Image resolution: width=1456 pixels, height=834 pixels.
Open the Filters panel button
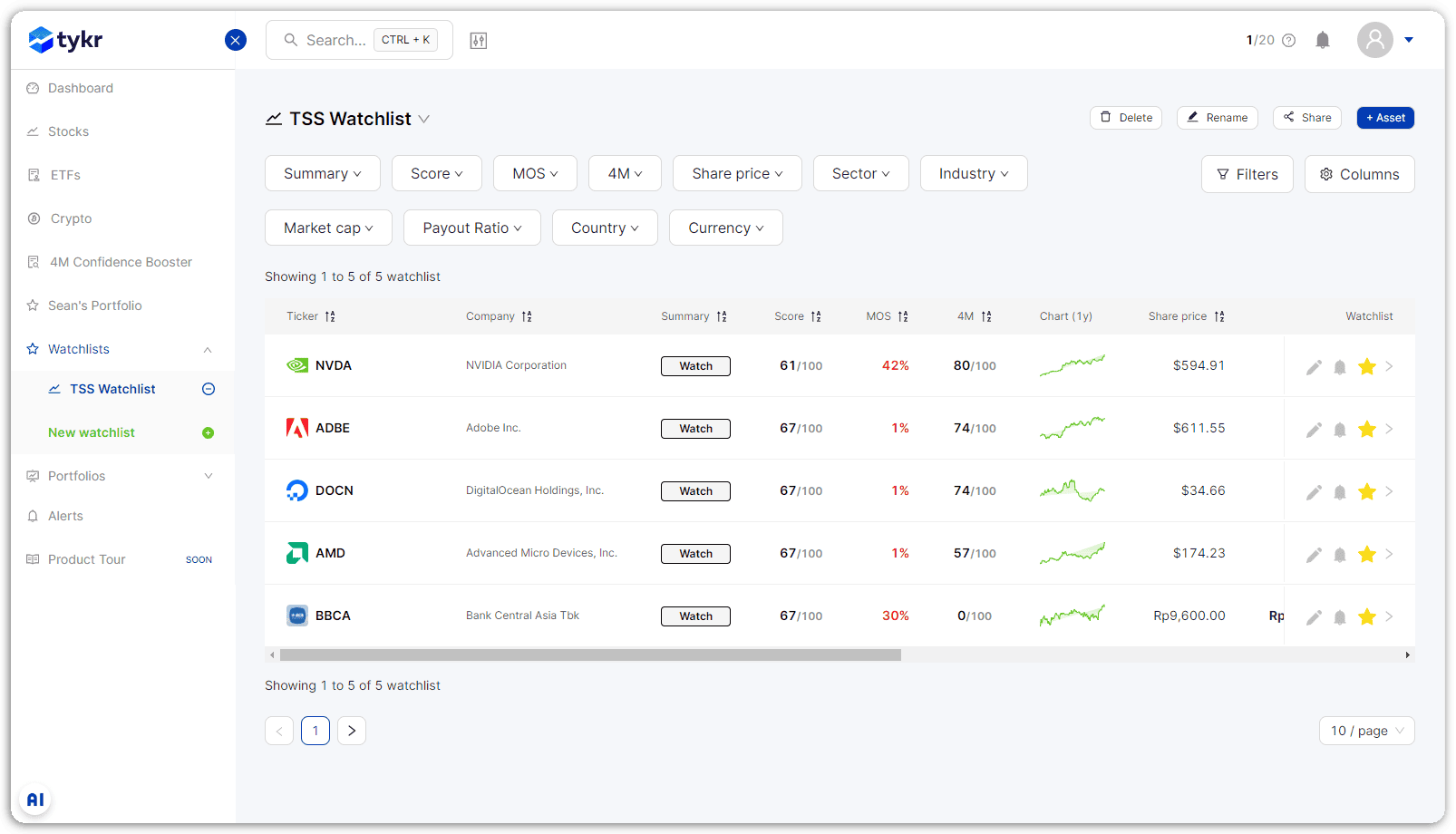1247,174
